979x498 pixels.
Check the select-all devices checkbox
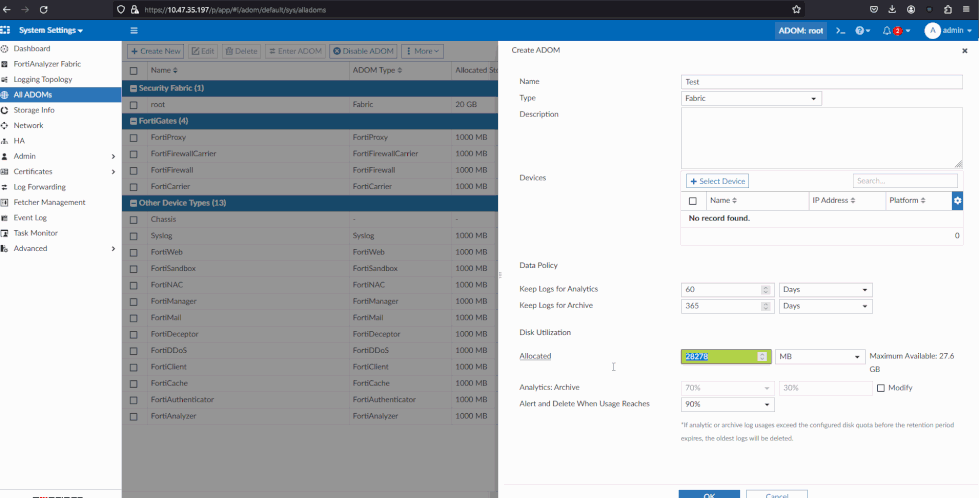pyautogui.click(x=693, y=201)
